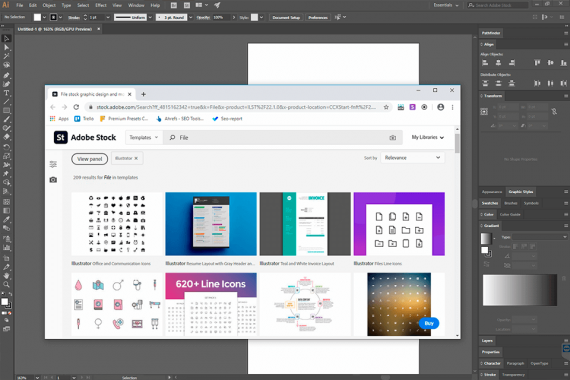
Task: Open the File menu
Action: pyautogui.click(x=20, y=5)
